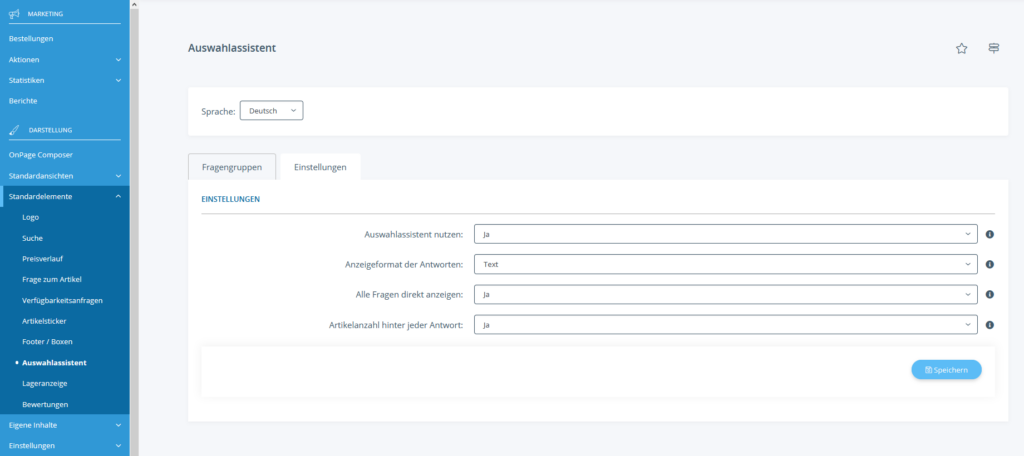Click info icon for Artikelanzahl hinter jeder Antwort
1024x456 pixels.
[x=989, y=325]
